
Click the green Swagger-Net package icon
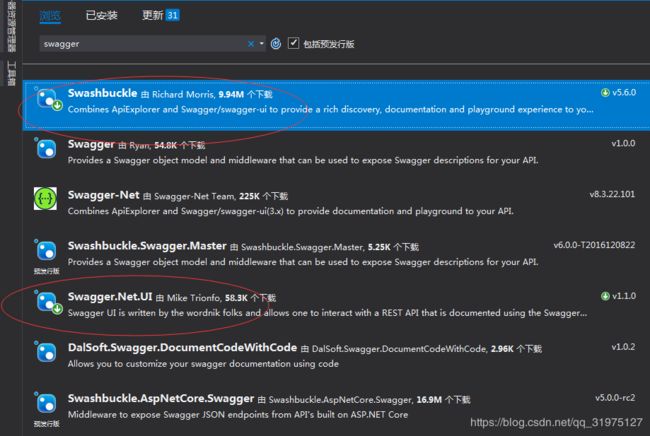tap(45, 199)
